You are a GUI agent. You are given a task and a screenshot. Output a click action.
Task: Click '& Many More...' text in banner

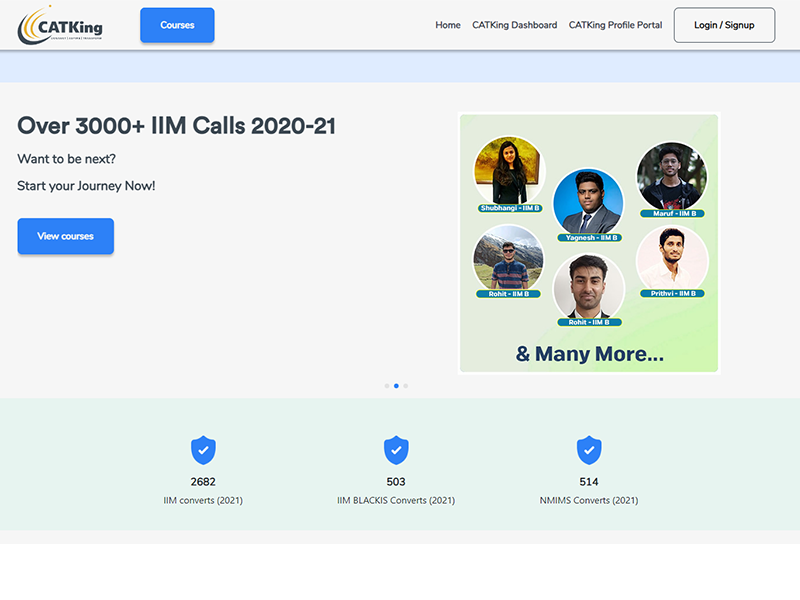pos(590,354)
